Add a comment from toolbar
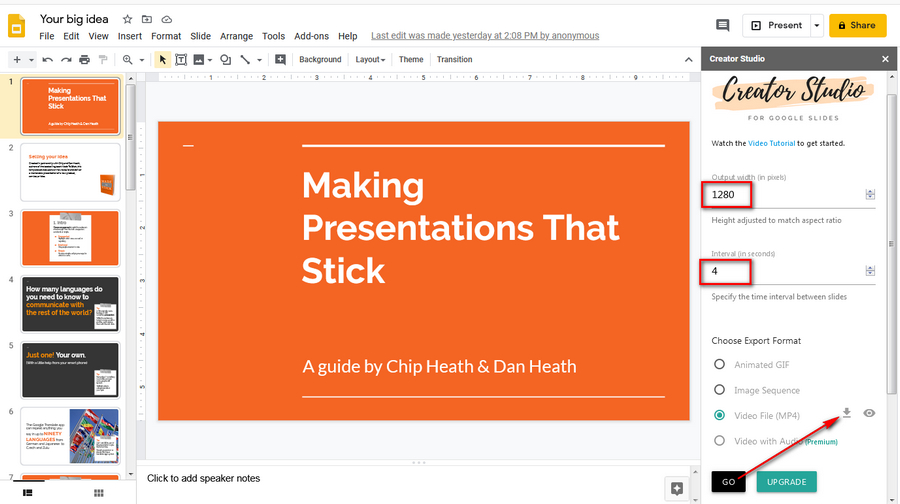Image resolution: width=900 pixels, height=504 pixels. [280, 60]
